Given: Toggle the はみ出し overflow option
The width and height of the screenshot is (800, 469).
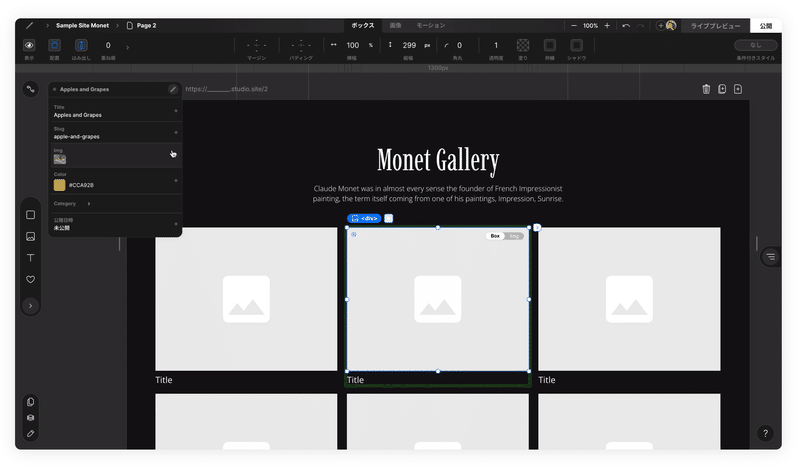Looking at the screenshot, I should point(81,45).
